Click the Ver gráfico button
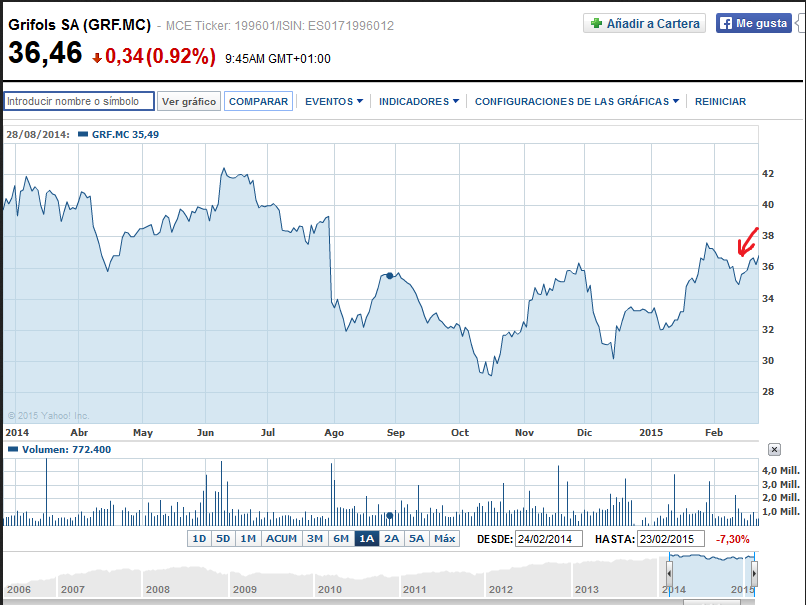Viewport: 806px width, 614px height. tap(189, 101)
